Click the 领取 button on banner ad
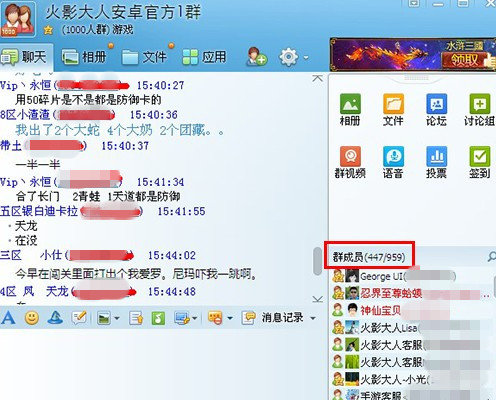 [465, 60]
